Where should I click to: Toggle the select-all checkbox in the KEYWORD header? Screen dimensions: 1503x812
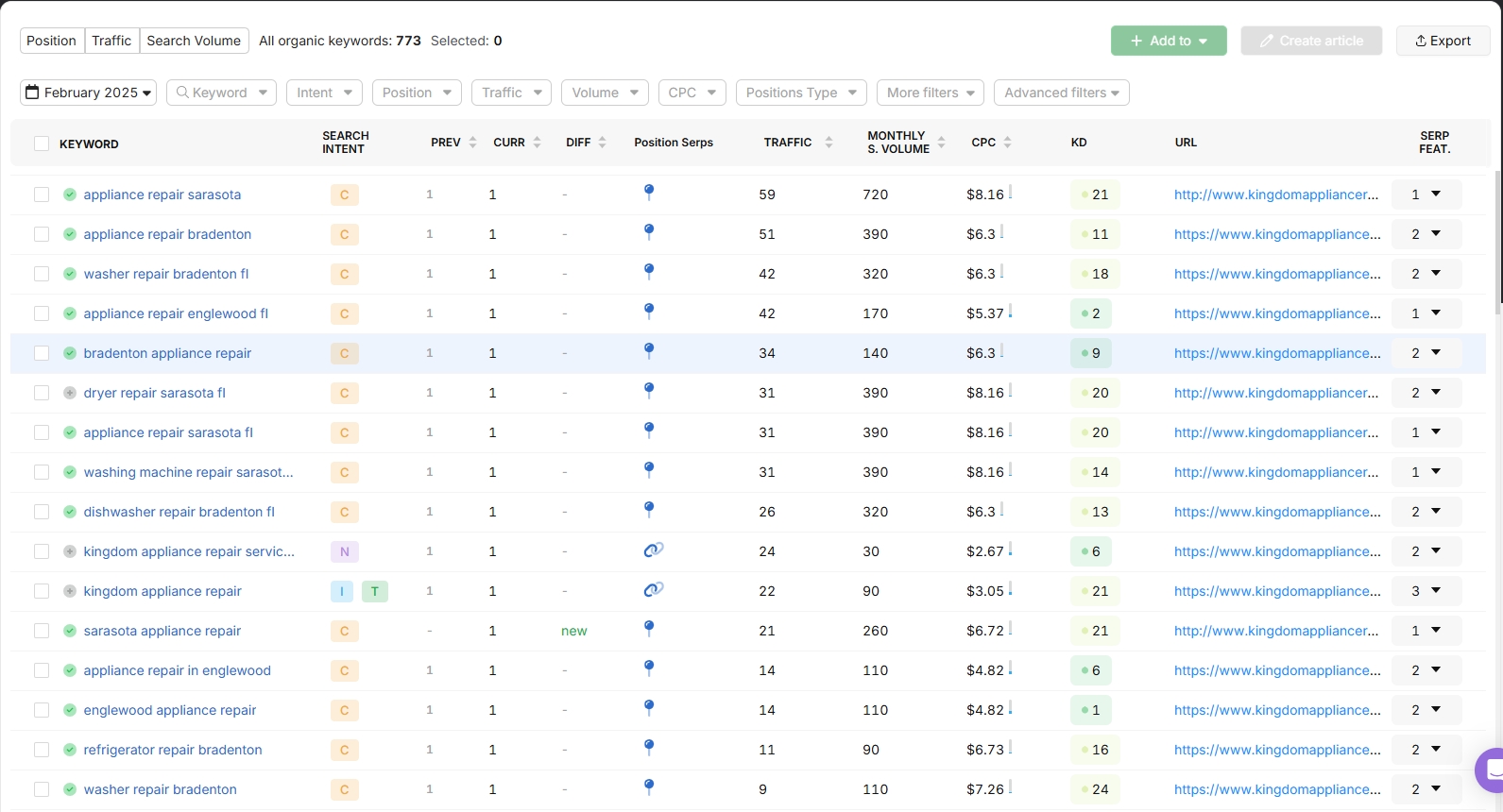tap(42, 144)
